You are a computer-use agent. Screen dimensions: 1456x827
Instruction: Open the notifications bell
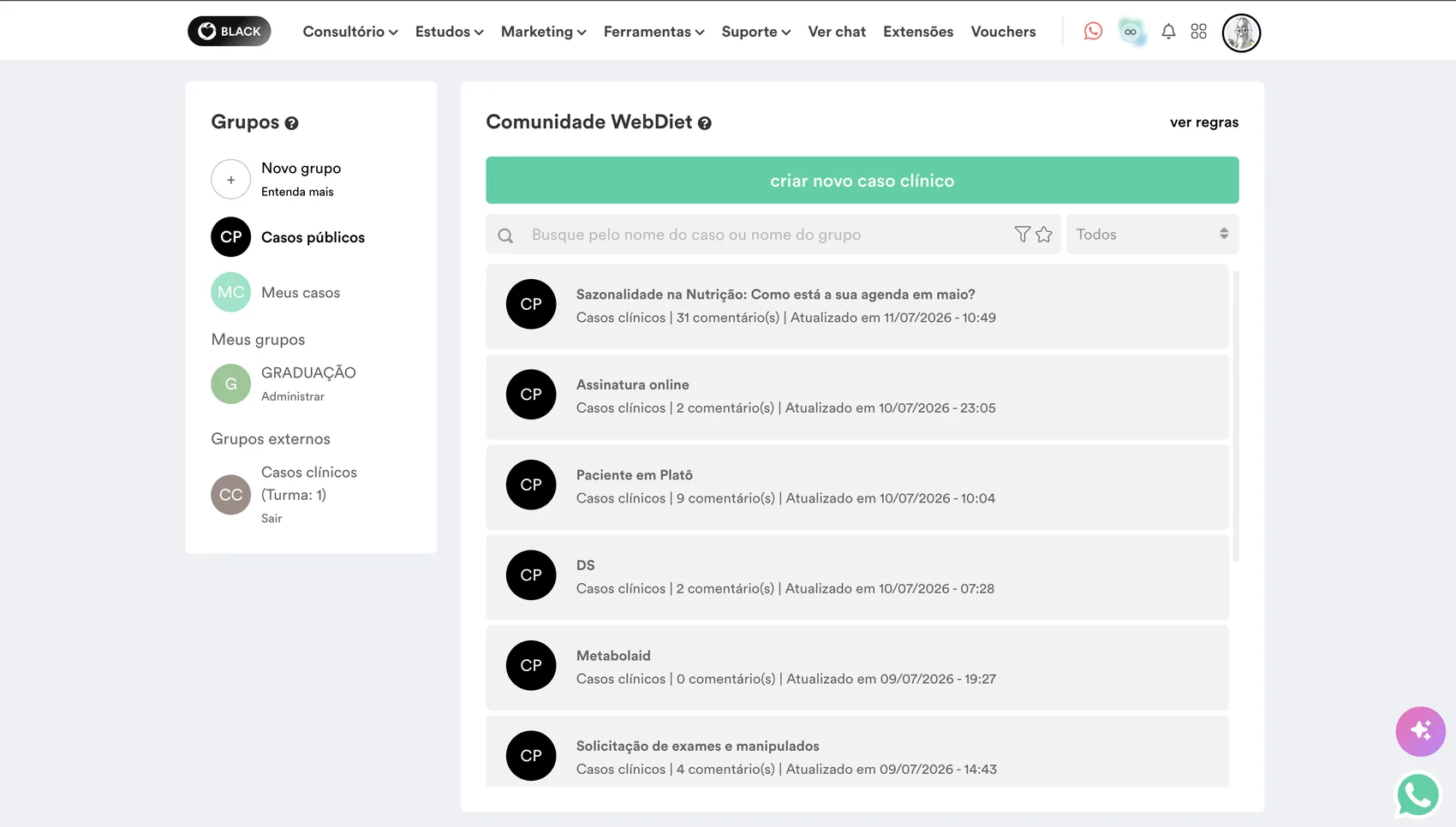1168,32
